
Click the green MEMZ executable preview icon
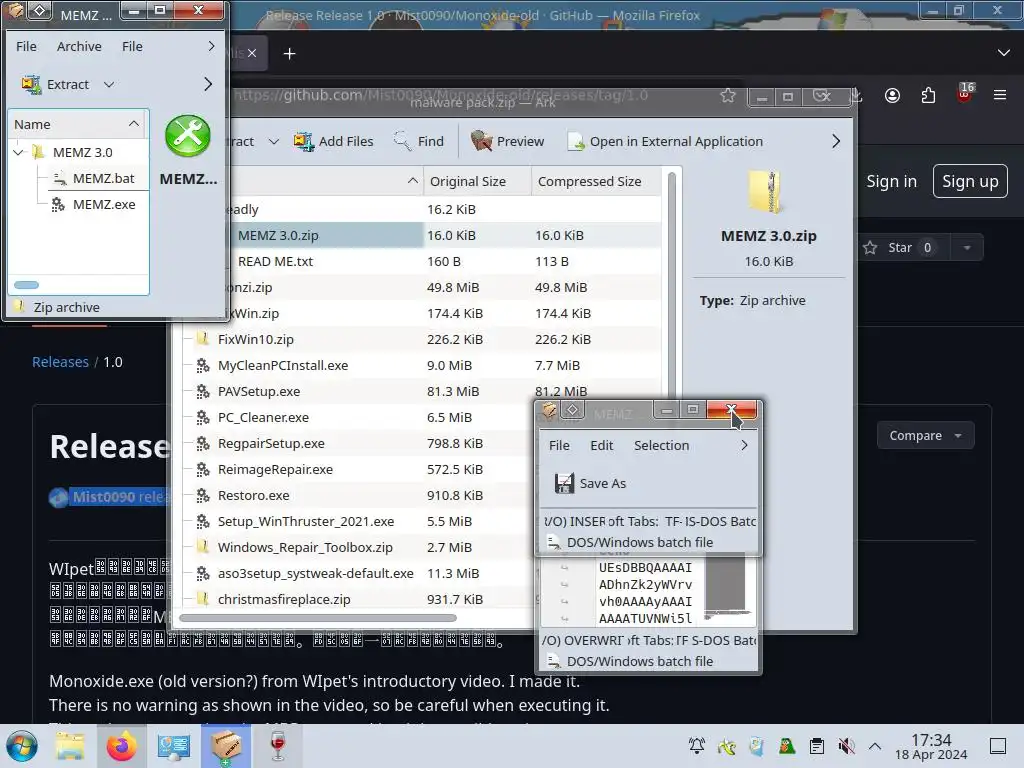pyautogui.click(x=188, y=136)
